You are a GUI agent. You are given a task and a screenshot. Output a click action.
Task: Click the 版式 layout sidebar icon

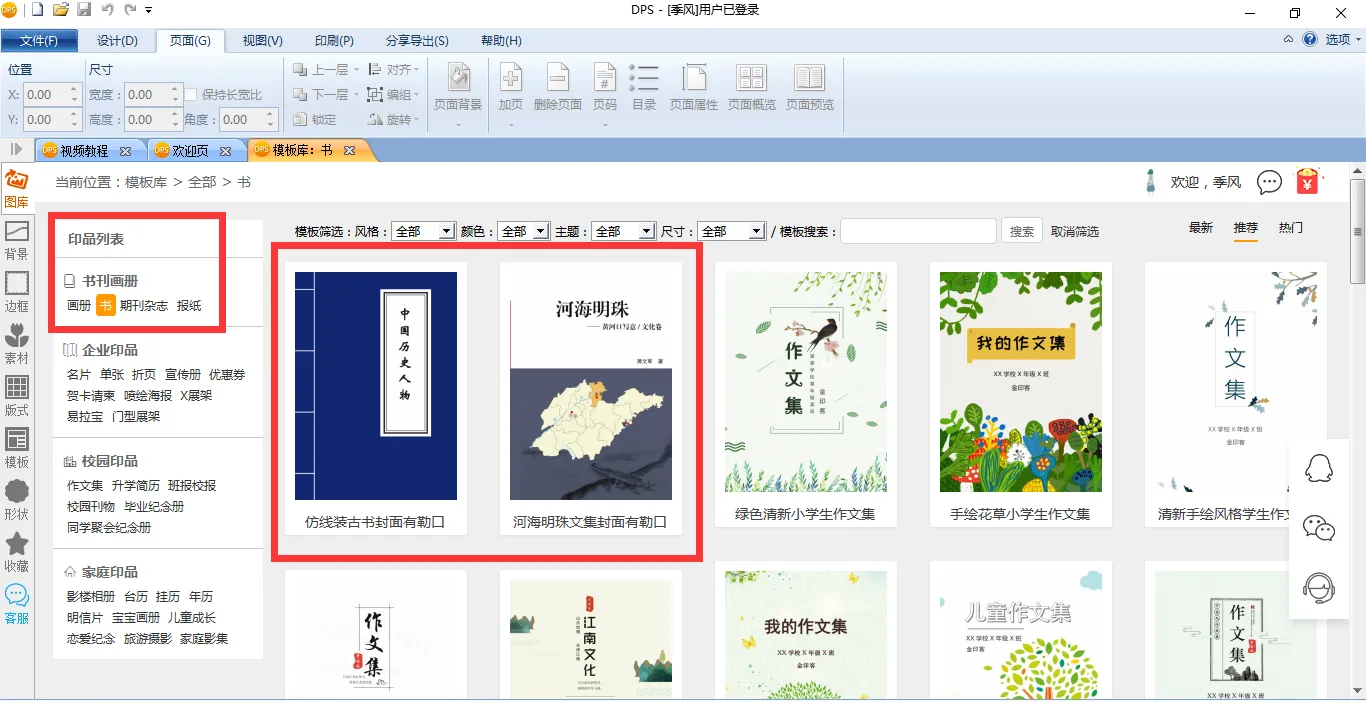click(17, 395)
